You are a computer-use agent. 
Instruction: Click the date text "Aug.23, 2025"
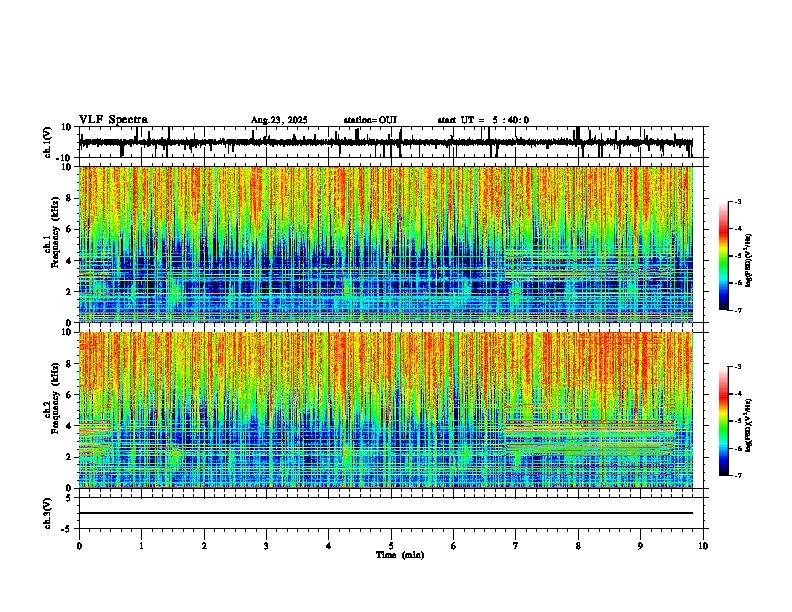[279, 120]
